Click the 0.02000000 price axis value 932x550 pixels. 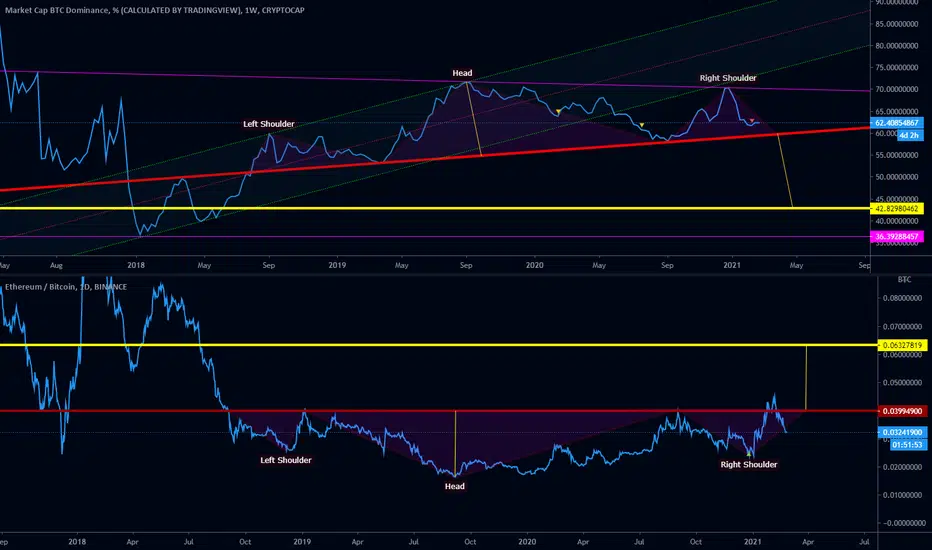902,467
